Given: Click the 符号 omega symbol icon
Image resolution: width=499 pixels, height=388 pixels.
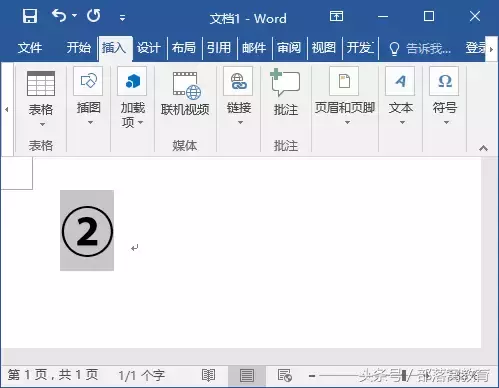Looking at the screenshot, I should [x=444, y=81].
